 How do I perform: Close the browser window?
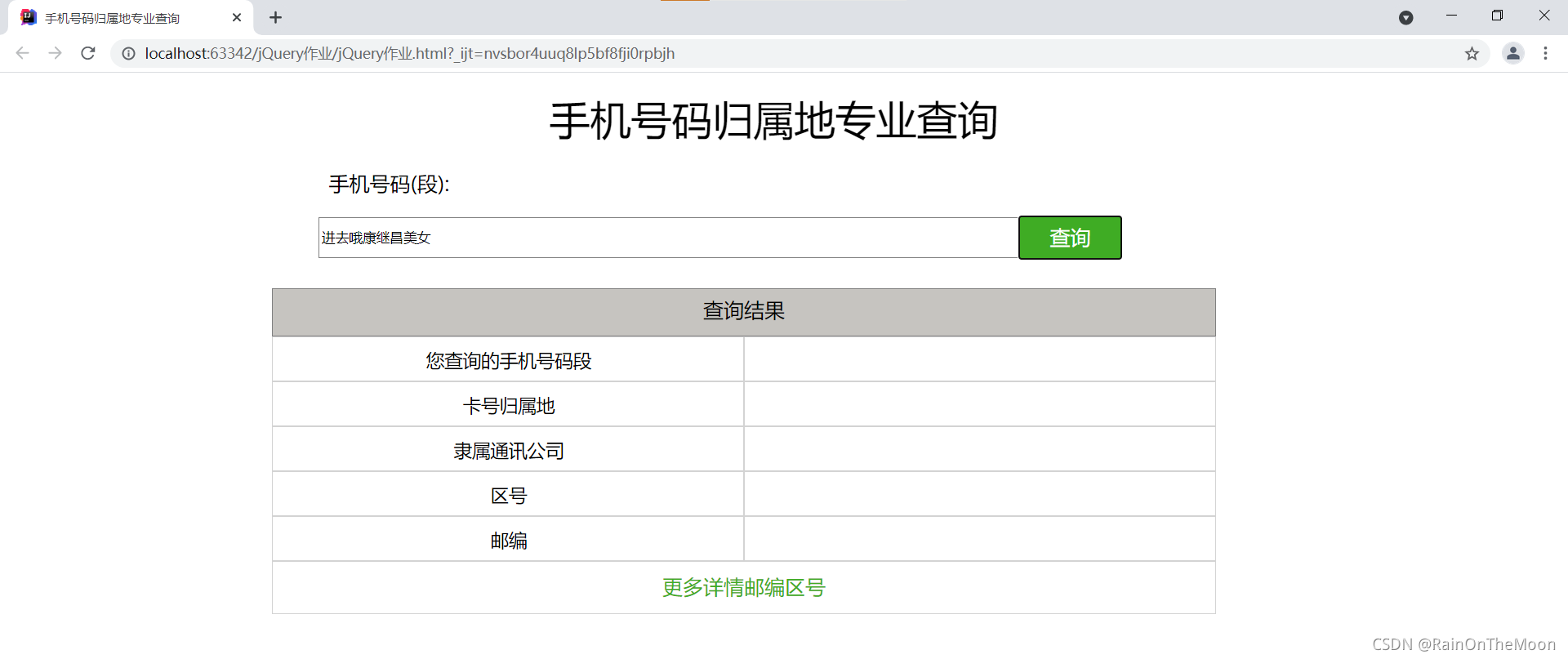click(1543, 16)
